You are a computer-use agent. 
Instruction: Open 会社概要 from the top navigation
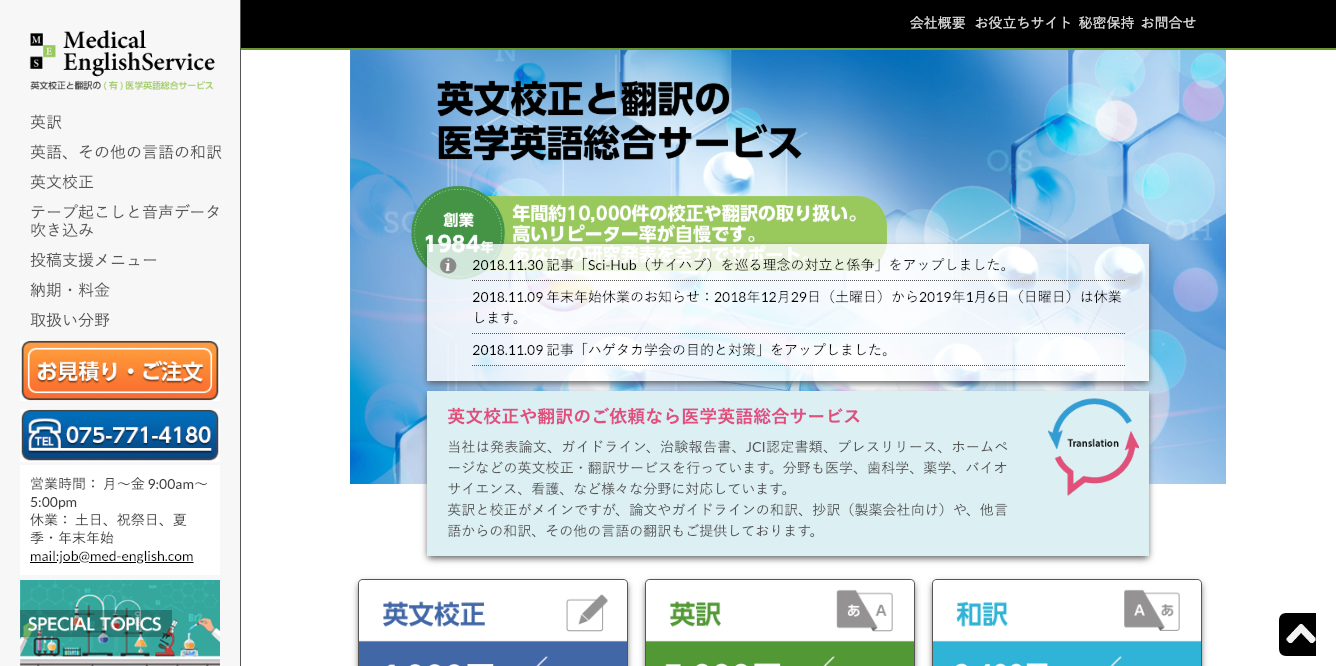coord(937,22)
